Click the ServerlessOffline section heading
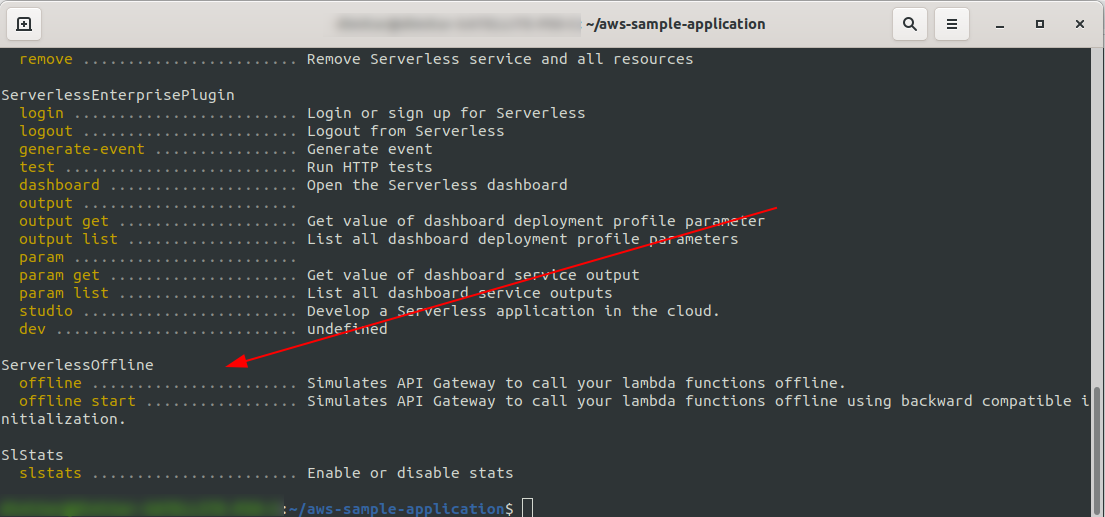The image size is (1105, 517). [x=77, y=365]
